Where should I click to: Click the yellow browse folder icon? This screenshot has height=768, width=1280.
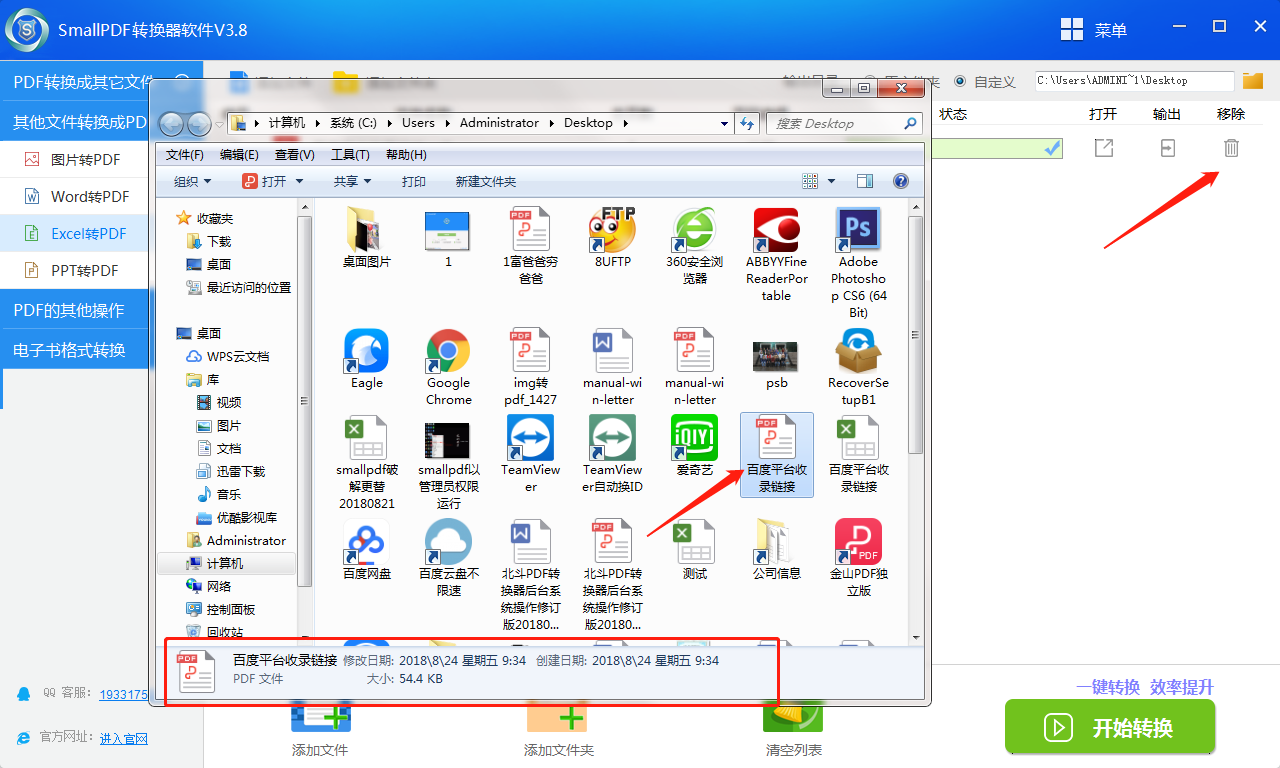click(1253, 81)
